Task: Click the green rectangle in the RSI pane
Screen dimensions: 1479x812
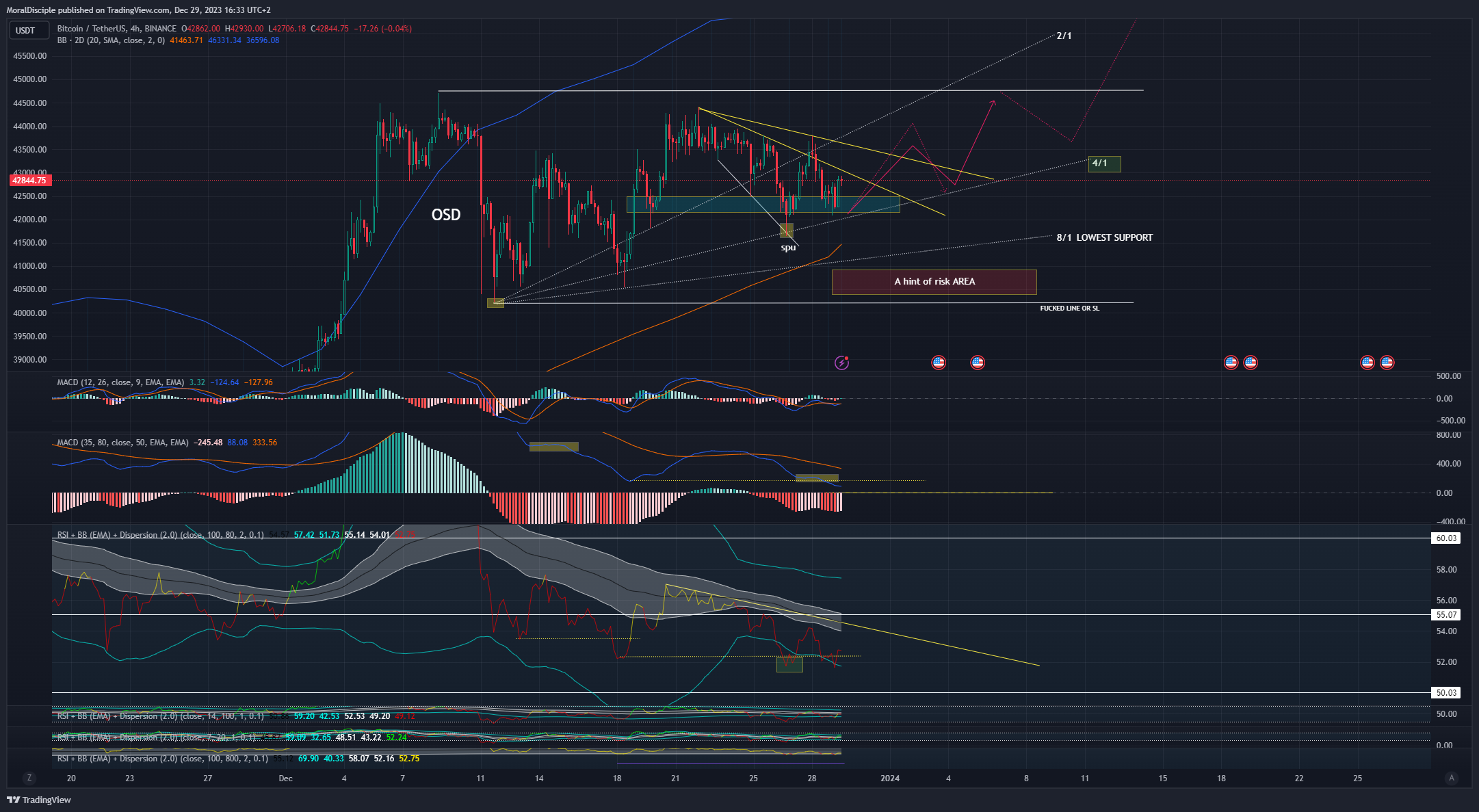Action: tap(789, 664)
